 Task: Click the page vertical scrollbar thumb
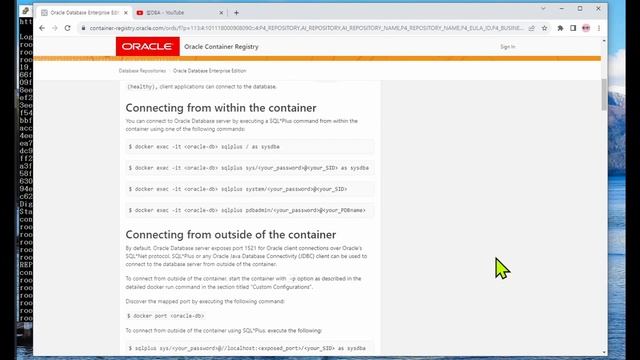click(604, 94)
